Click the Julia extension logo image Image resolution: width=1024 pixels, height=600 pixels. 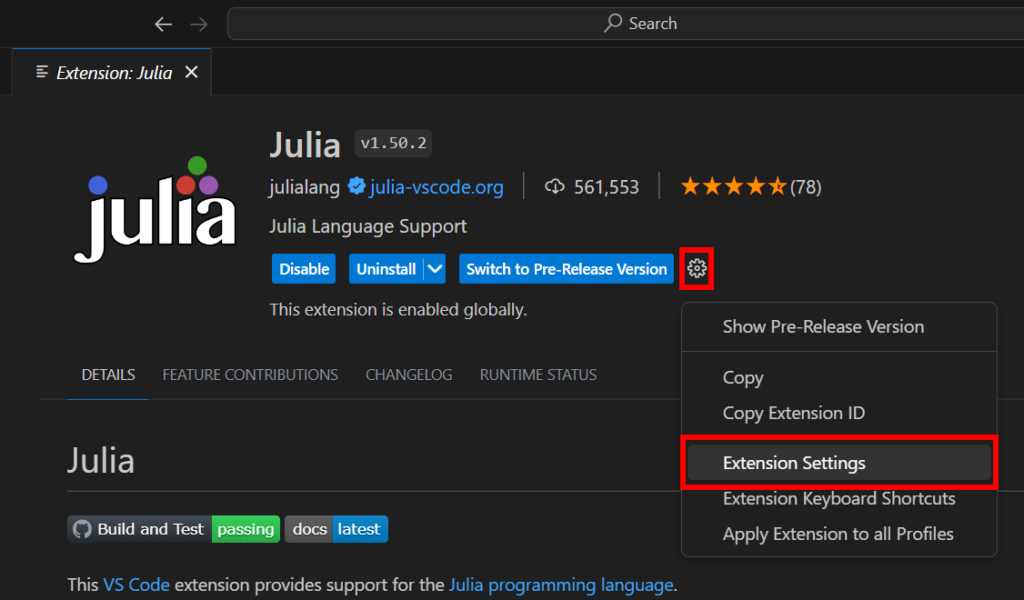pyautogui.click(x=155, y=210)
